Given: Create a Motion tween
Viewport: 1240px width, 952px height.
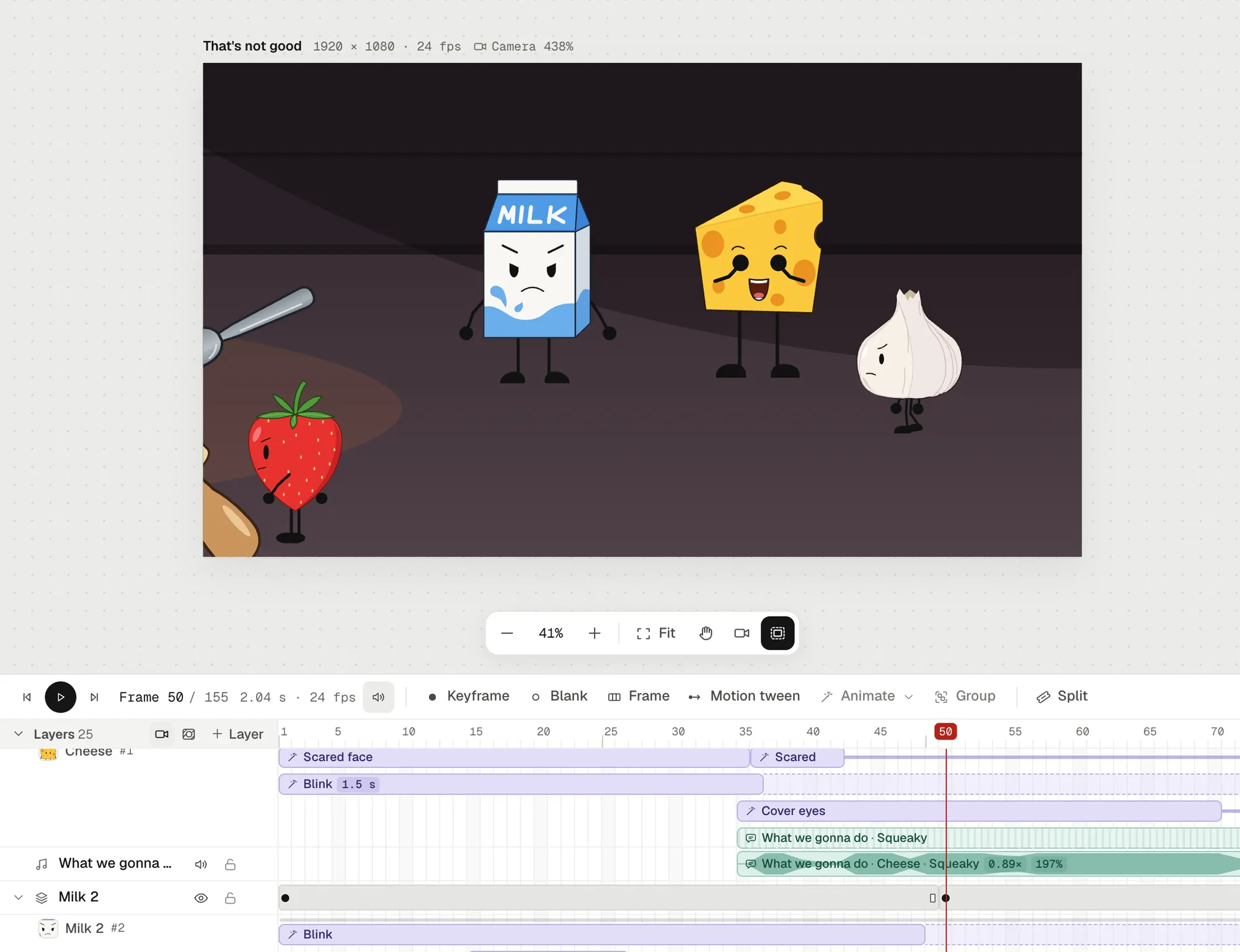Looking at the screenshot, I should [744, 696].
